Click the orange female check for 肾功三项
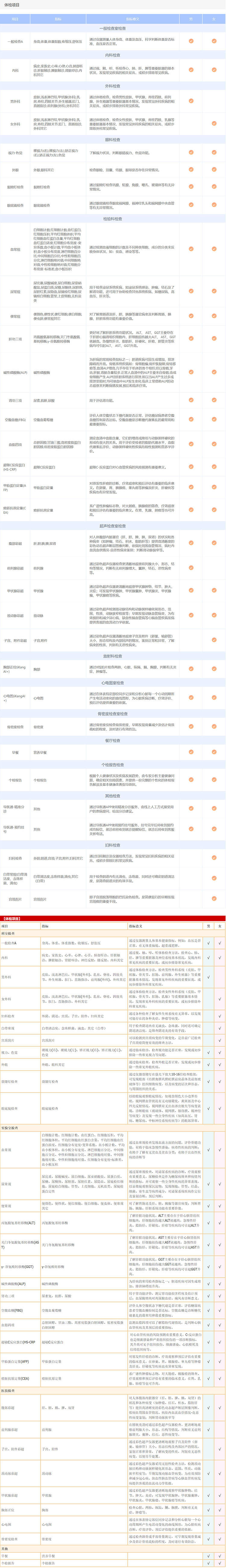Viewport: 226px width, 1568px height. coord(214,400)
